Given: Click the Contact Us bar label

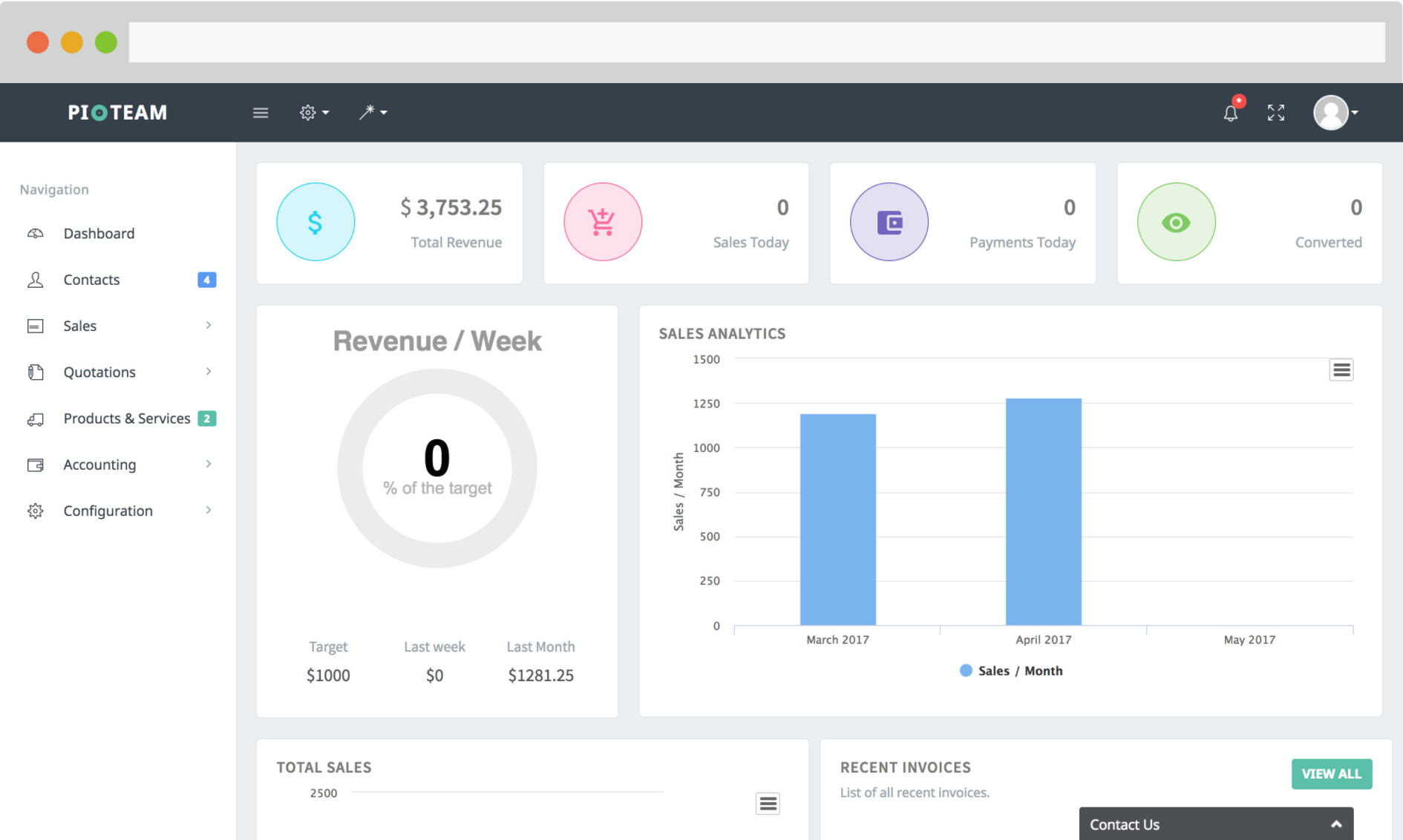Looking at the screenshot, I should [x=1125, y=824].
